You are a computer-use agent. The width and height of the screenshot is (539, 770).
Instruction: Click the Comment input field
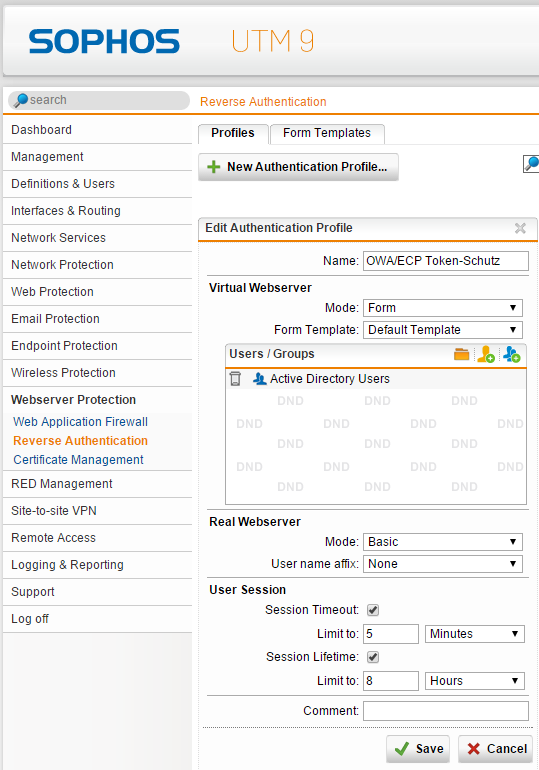click(x=446, y=711)
